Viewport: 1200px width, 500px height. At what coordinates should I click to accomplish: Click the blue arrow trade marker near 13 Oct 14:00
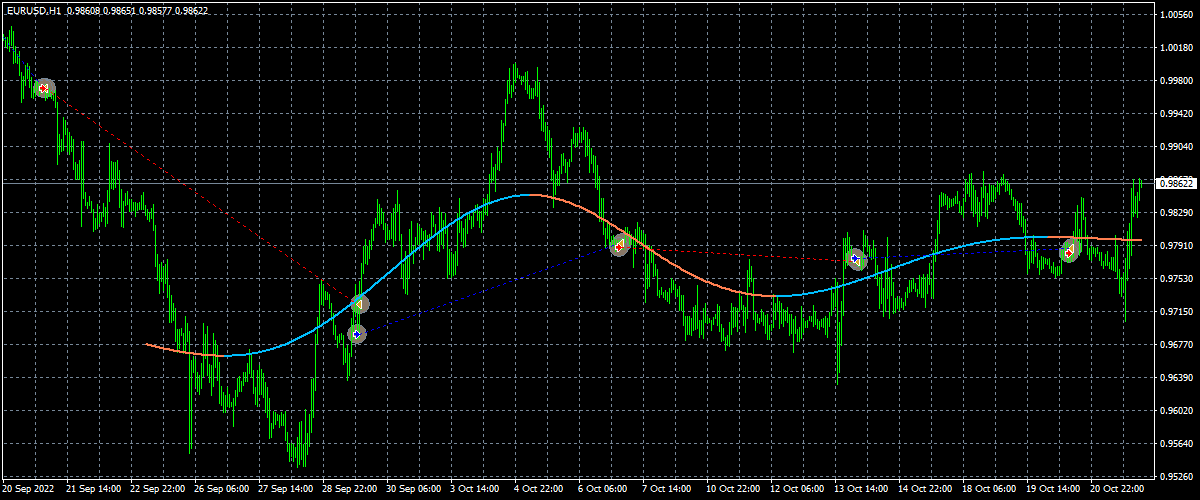pos(855,260)
